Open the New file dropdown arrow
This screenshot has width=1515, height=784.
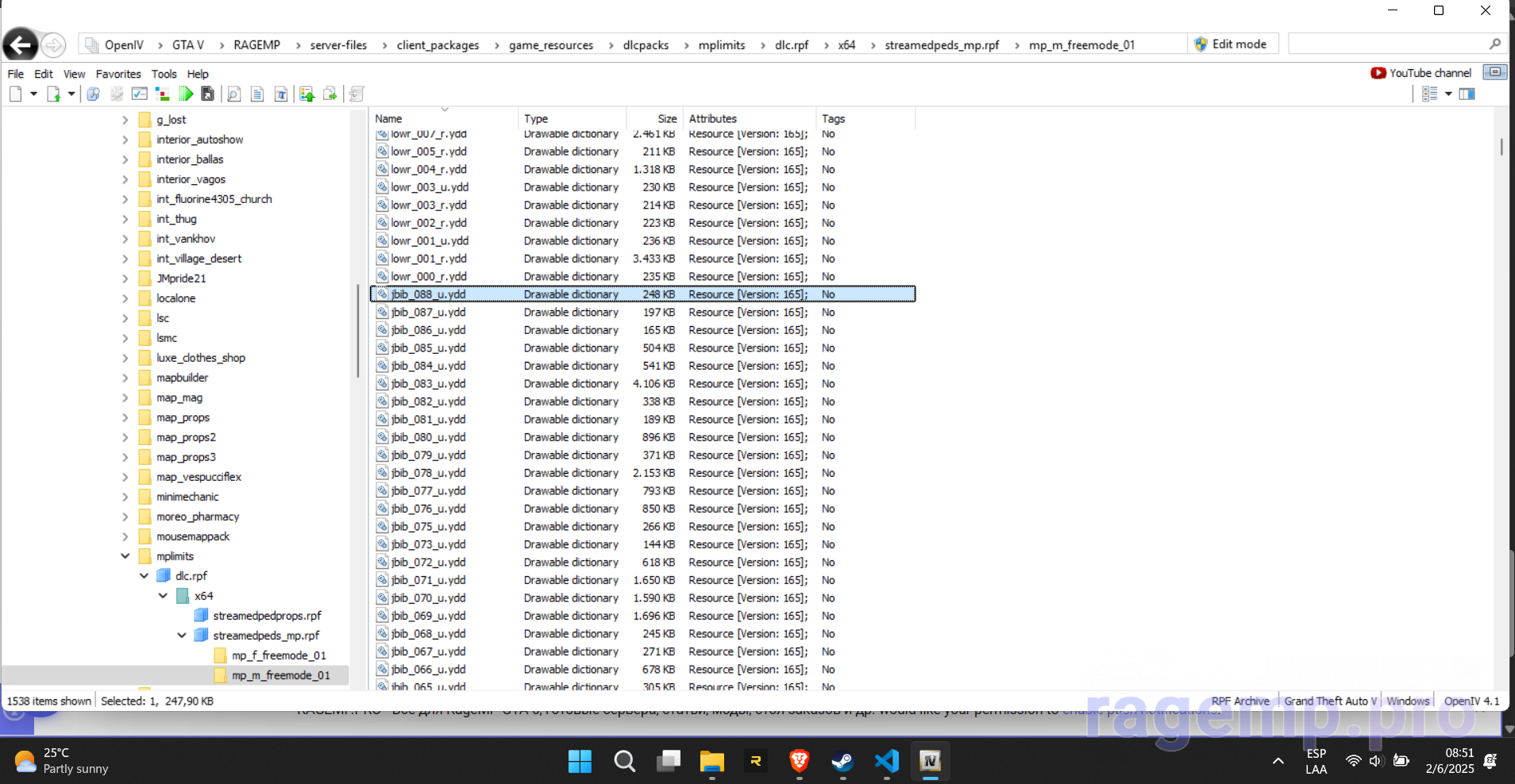(33, 94)
